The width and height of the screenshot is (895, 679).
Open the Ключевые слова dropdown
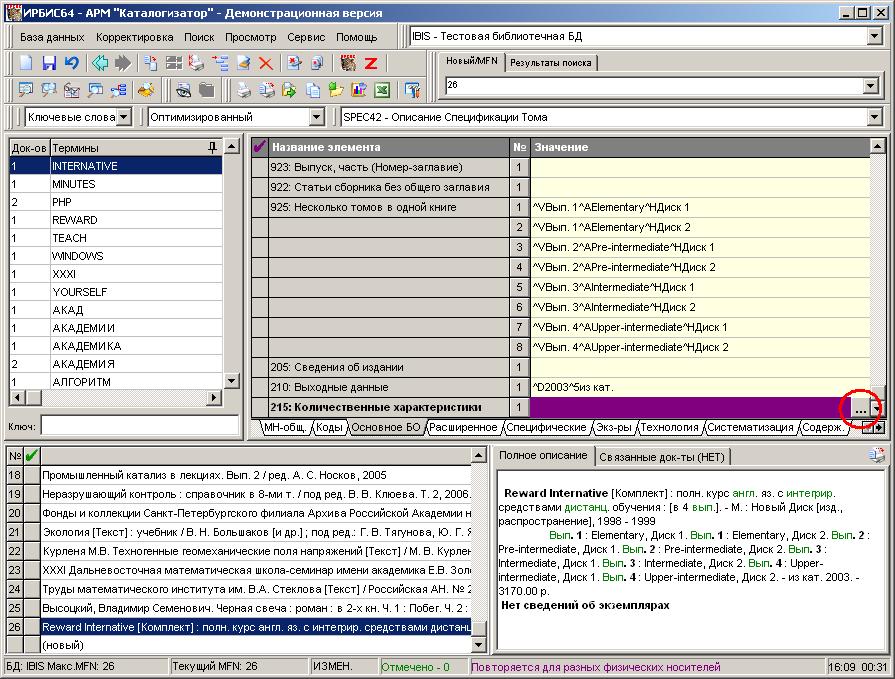pos(123,117)
